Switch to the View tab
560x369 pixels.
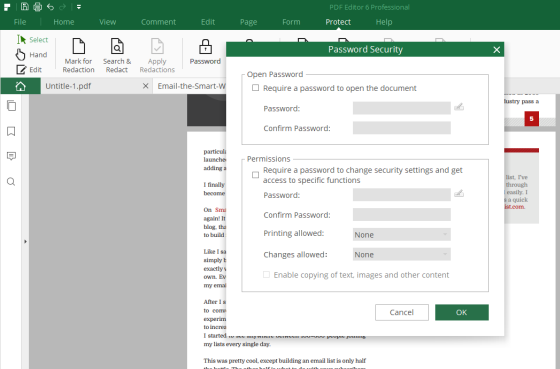coord(108,22)
